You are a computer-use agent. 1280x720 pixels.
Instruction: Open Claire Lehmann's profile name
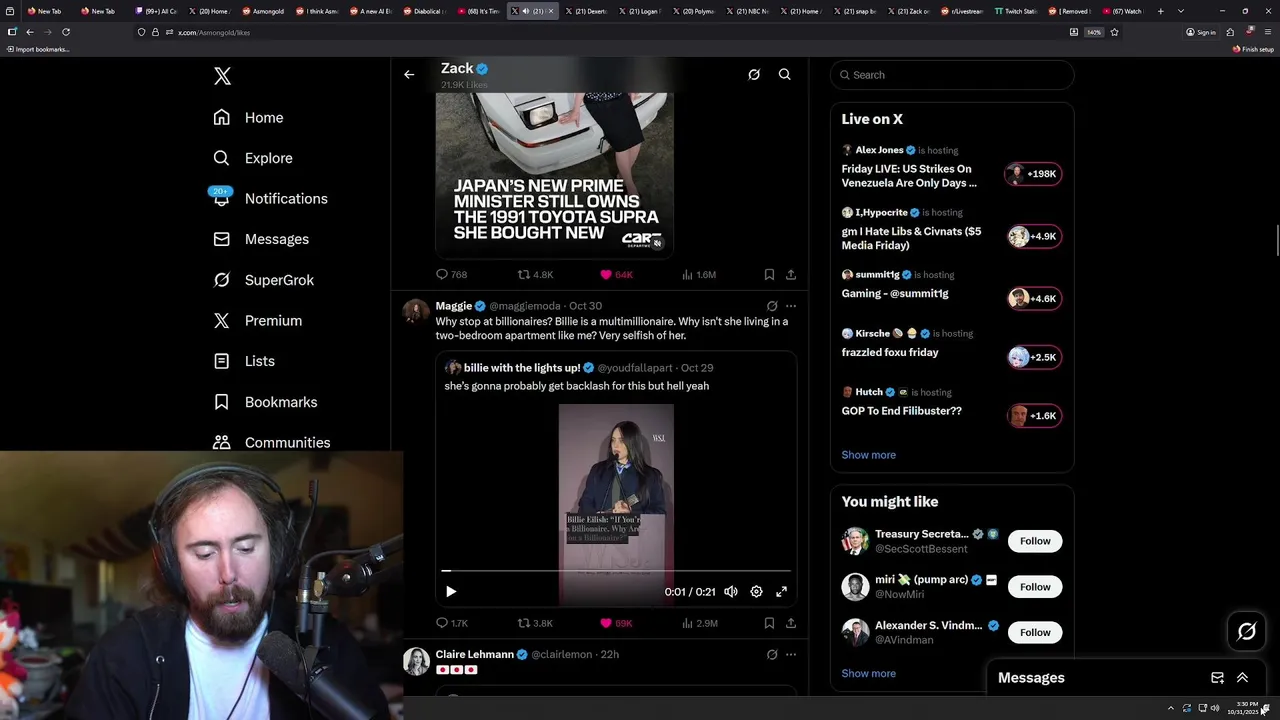pyautogui.click(x=474, y=654)
